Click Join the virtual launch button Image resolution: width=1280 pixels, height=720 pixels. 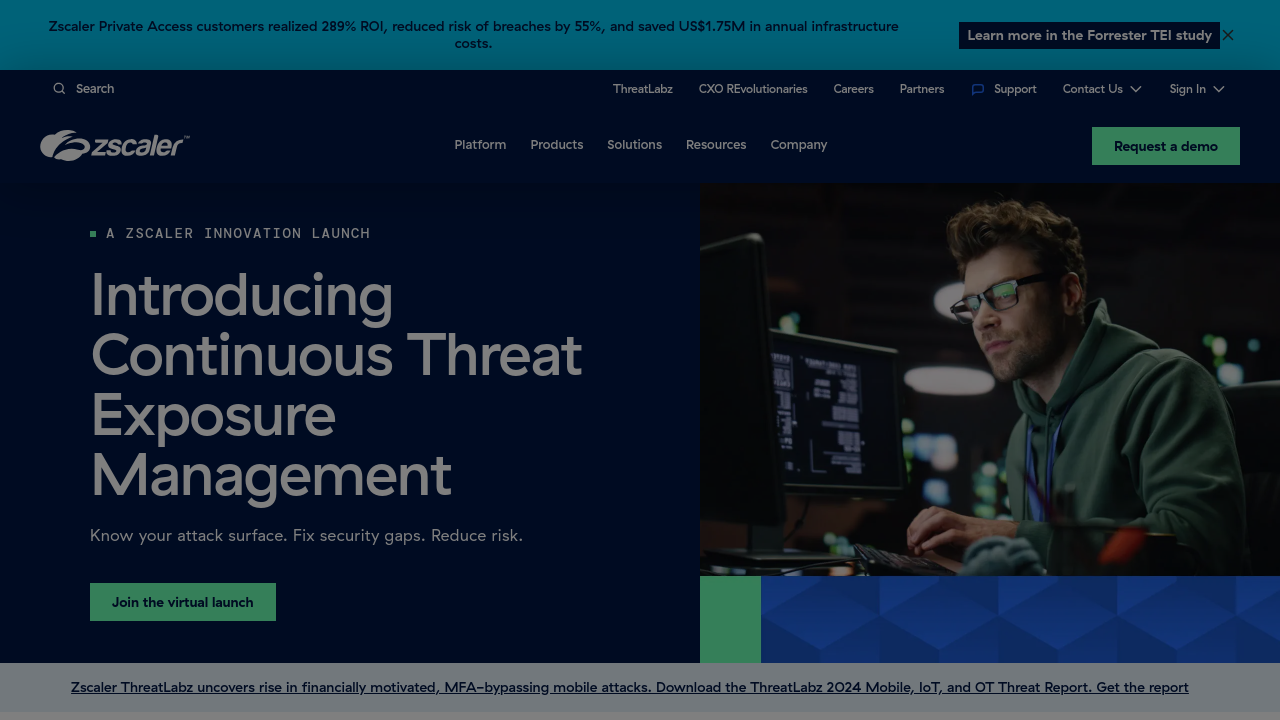tap(183, 602)
